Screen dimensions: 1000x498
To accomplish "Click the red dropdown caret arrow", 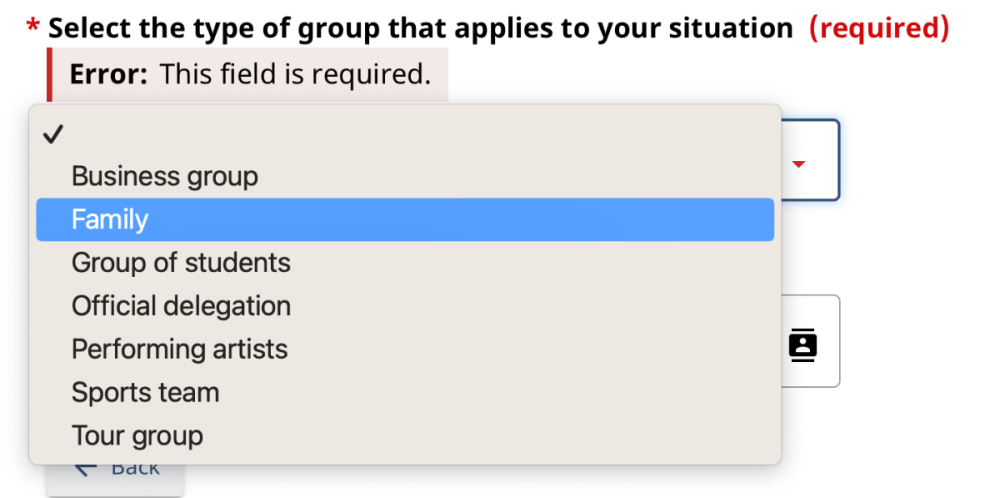I will [x=798, y=164].
